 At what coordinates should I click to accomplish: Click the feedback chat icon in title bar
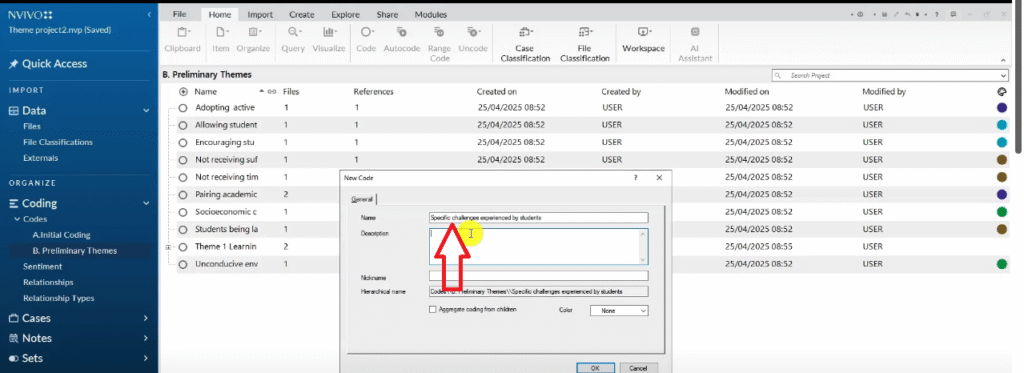[953, 14]
